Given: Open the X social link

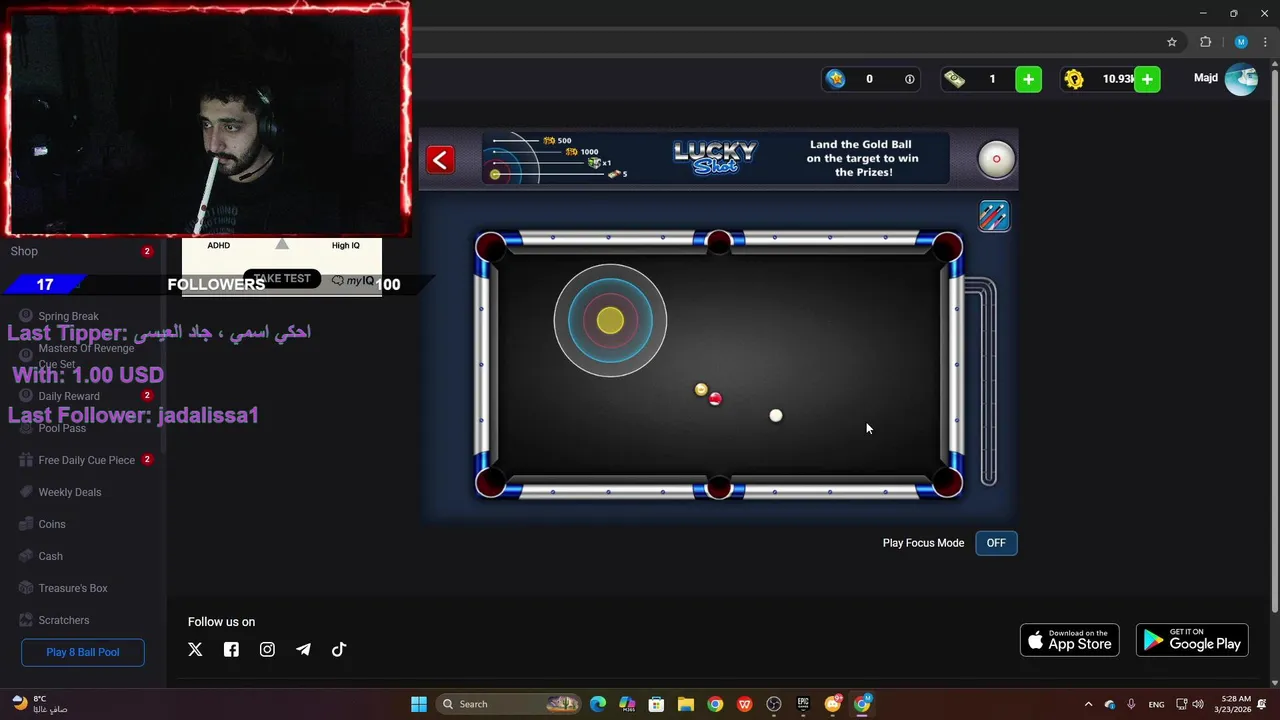Looking at the screenshot, I should click(x=195, y=649).
